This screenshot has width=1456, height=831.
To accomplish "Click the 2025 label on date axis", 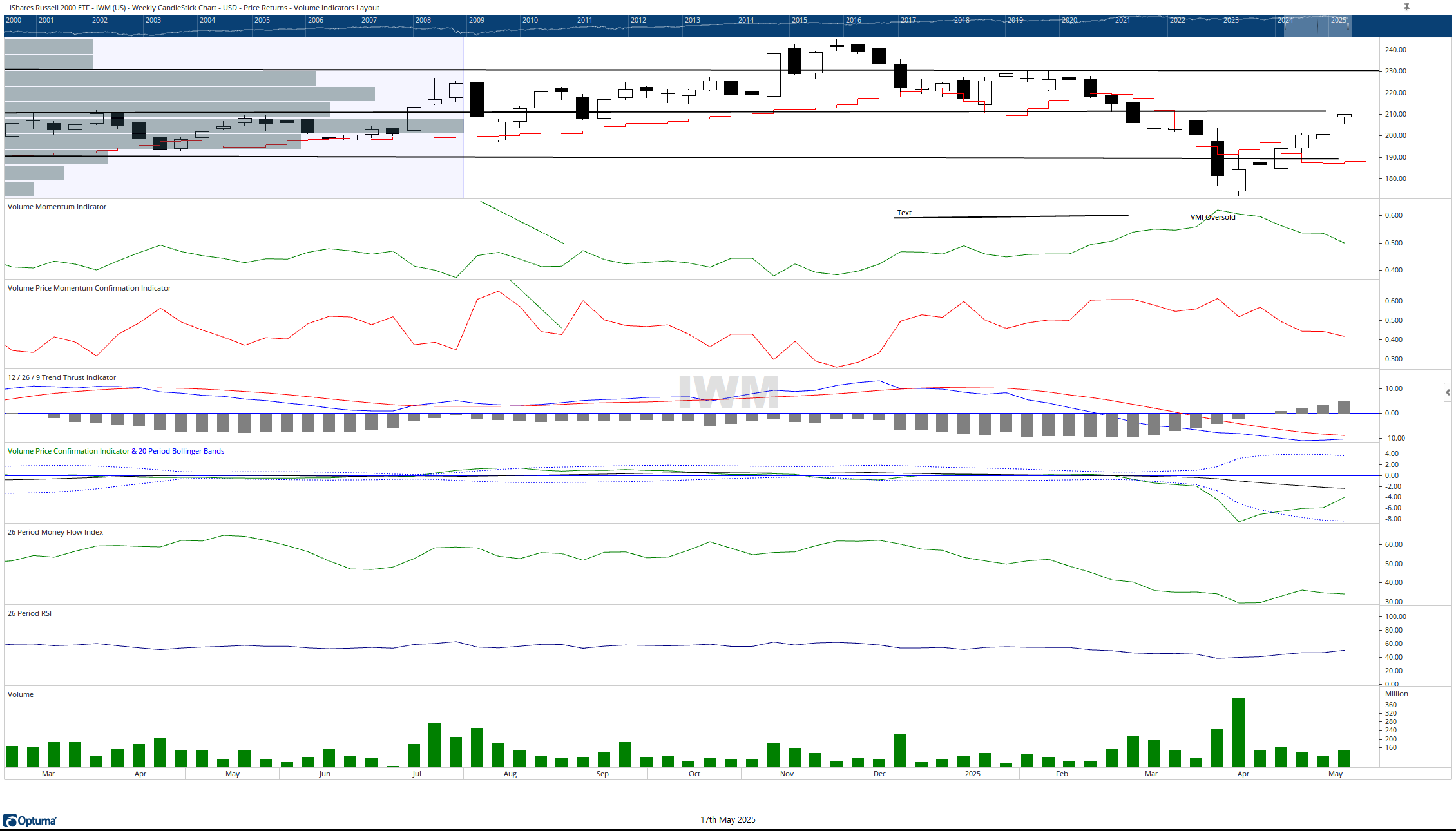I will (x=973, y=774).
